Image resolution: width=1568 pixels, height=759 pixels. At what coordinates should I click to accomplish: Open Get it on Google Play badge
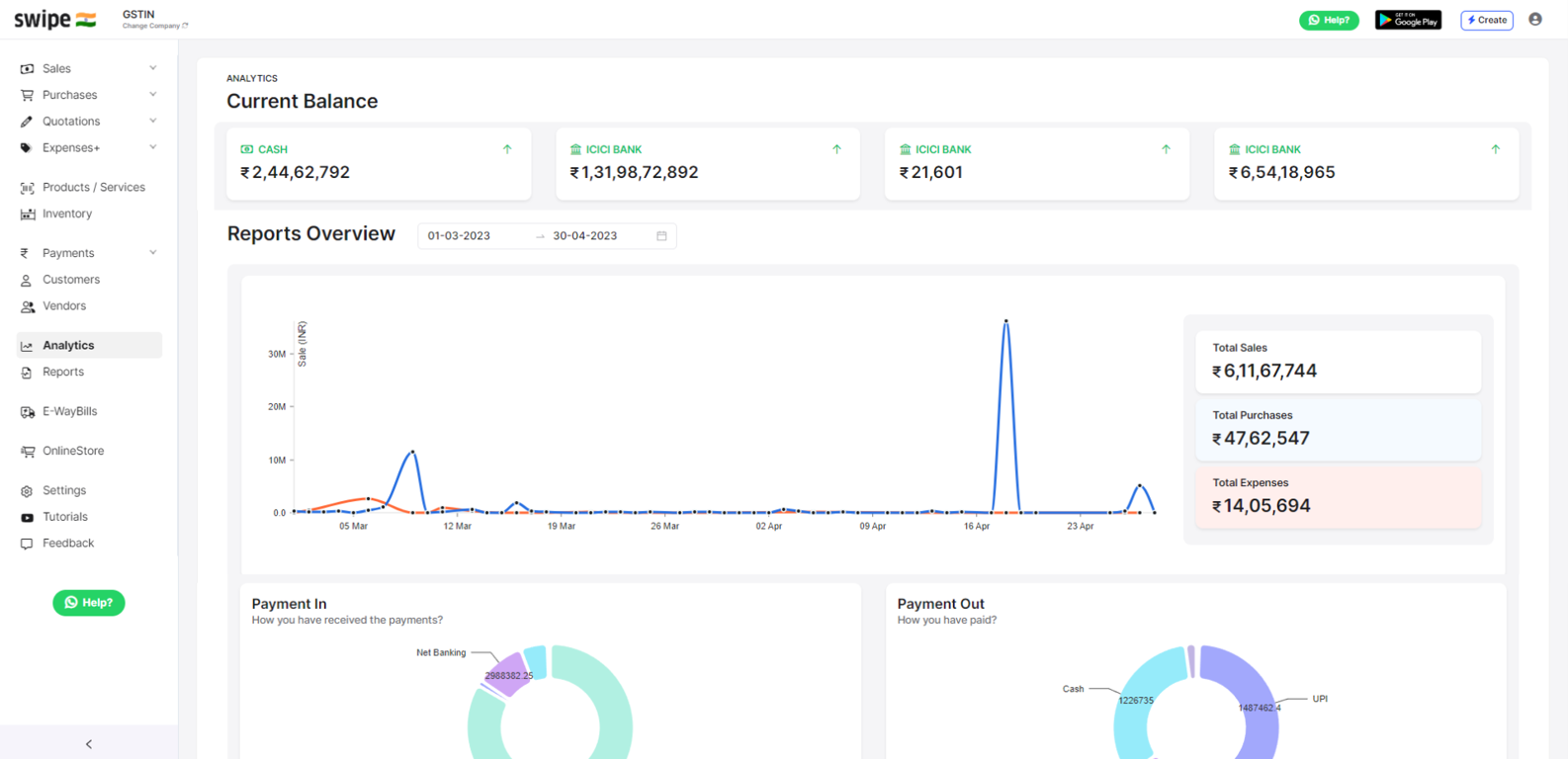[1408, 20]
